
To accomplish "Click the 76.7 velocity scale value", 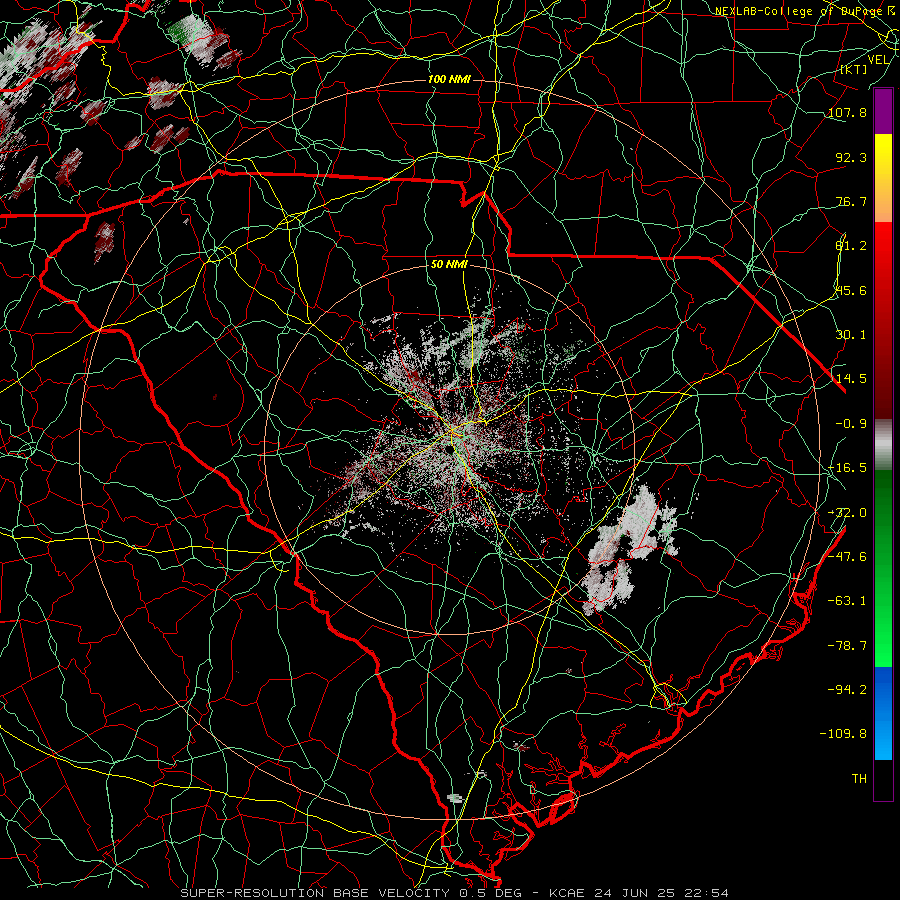I will pos(852,201).
